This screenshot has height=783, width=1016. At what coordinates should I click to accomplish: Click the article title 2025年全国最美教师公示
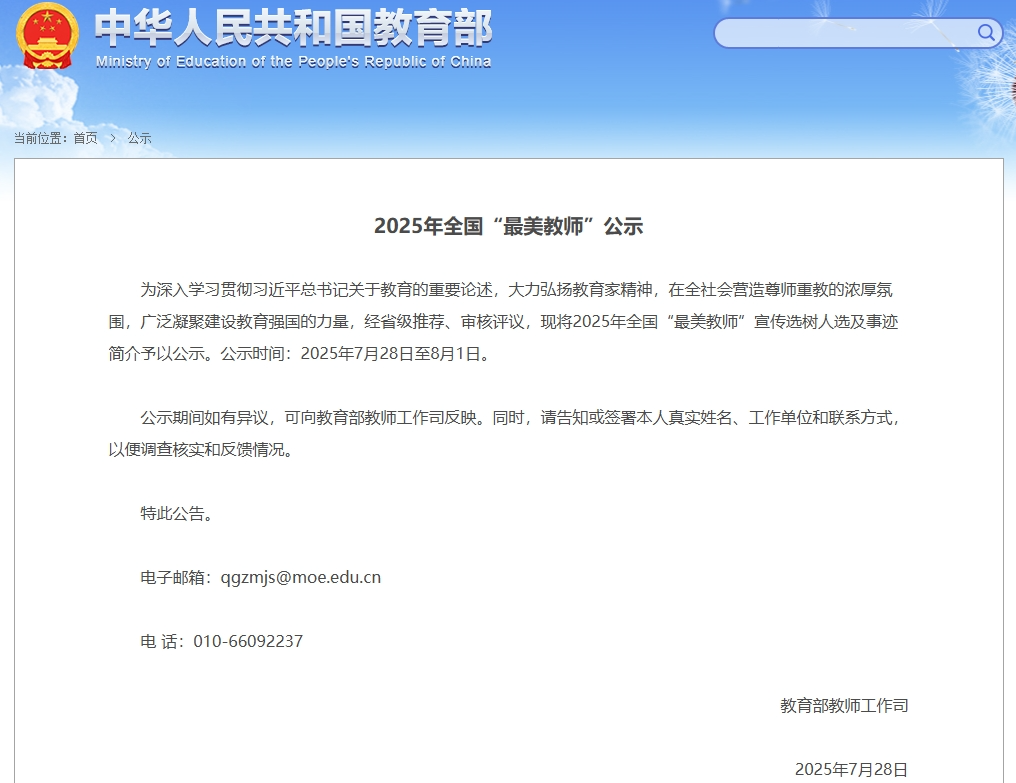pos(508,225)
